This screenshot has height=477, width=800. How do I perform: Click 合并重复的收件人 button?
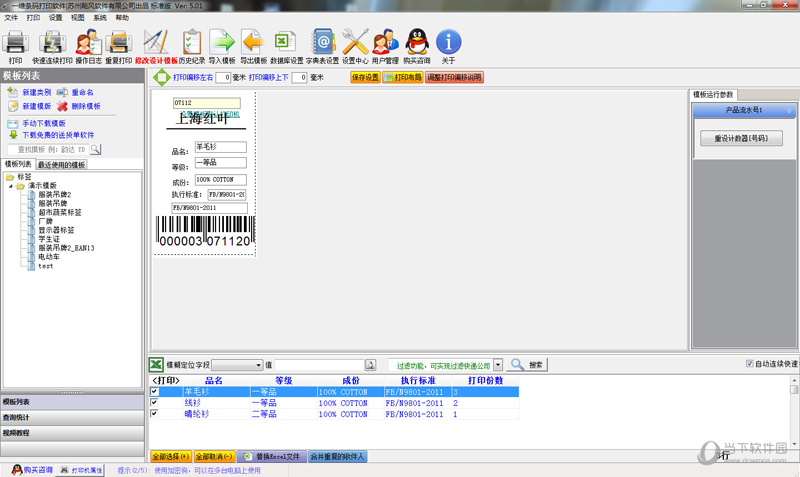pos(337,457)
